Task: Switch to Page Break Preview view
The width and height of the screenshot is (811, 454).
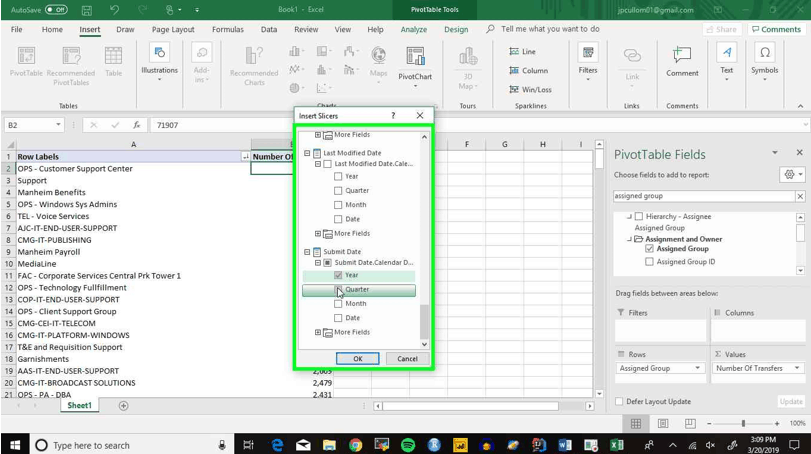Action: coord(690,423)
